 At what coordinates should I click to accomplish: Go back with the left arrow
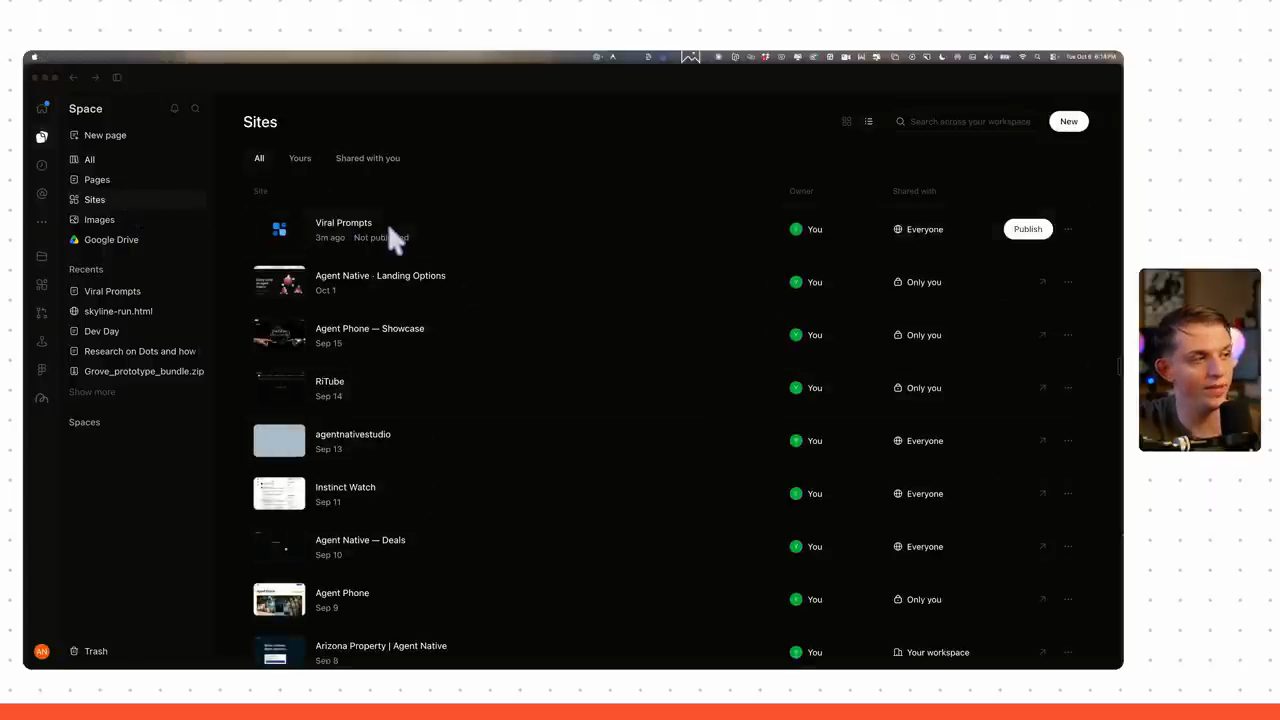coord(73,77)
